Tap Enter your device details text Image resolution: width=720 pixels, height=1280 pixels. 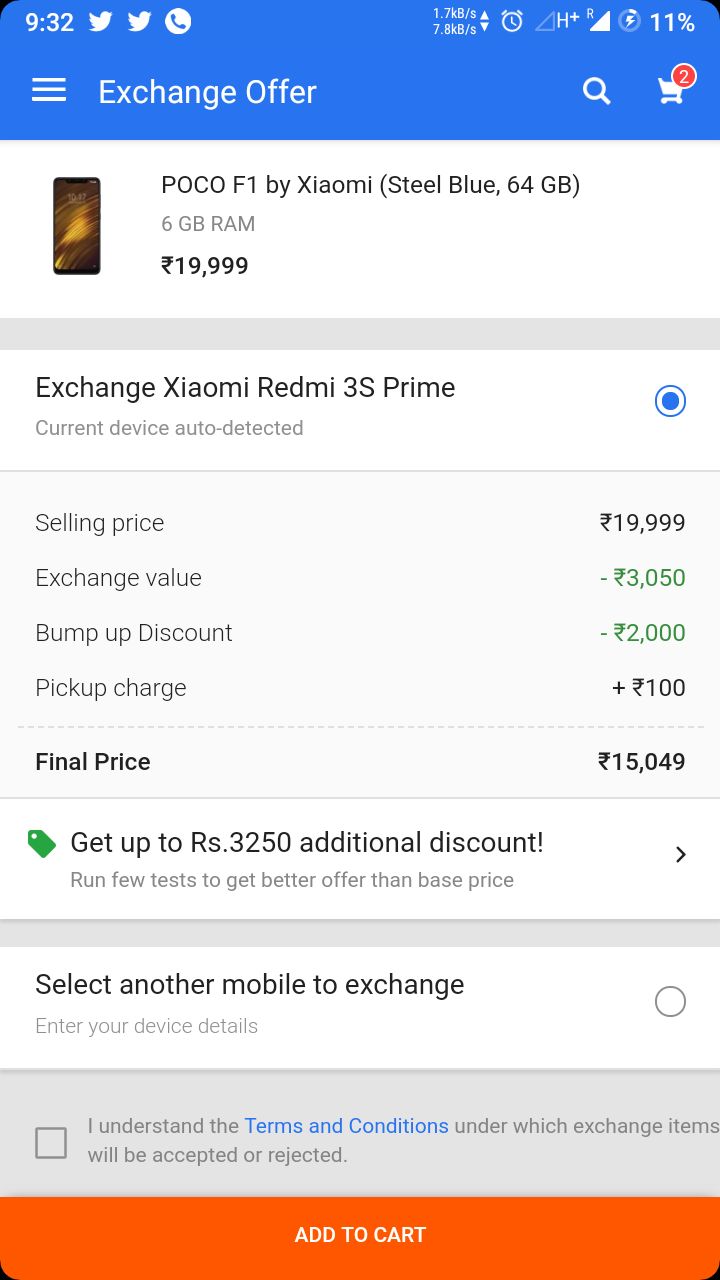click(x=146, y=1026)
